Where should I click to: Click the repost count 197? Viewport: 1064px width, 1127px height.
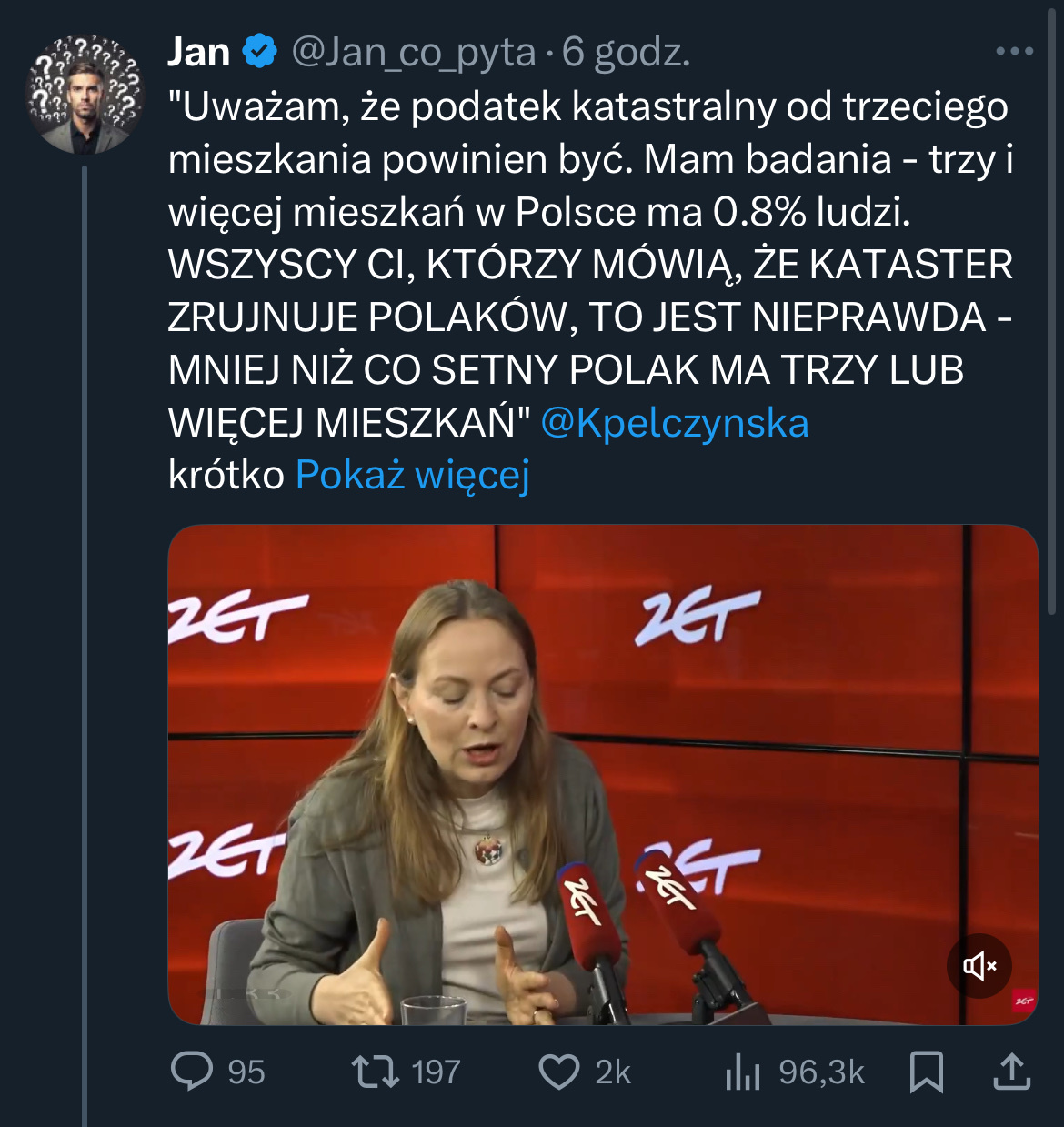[436, 1072]
